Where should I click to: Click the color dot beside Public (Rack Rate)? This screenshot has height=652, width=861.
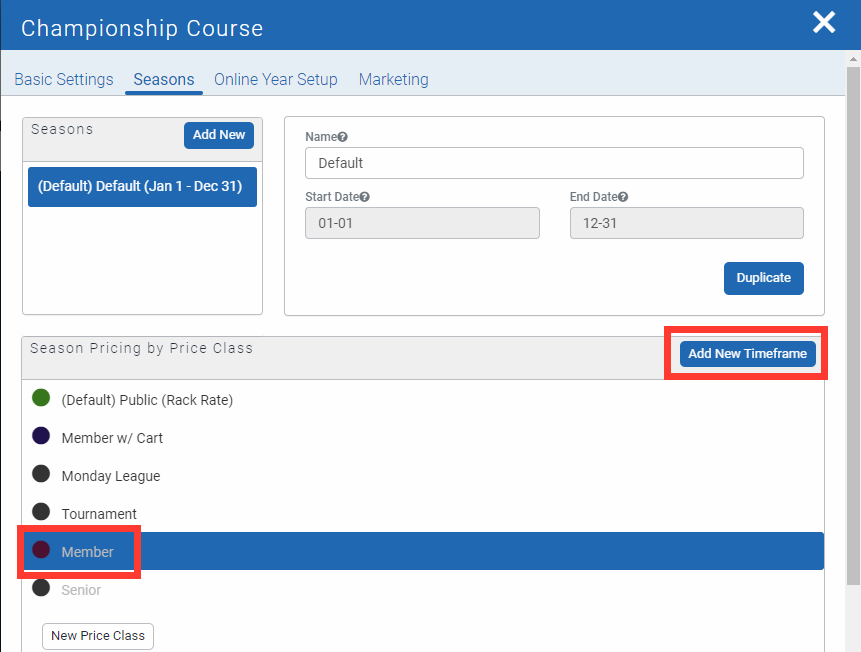tap(41, 397)
